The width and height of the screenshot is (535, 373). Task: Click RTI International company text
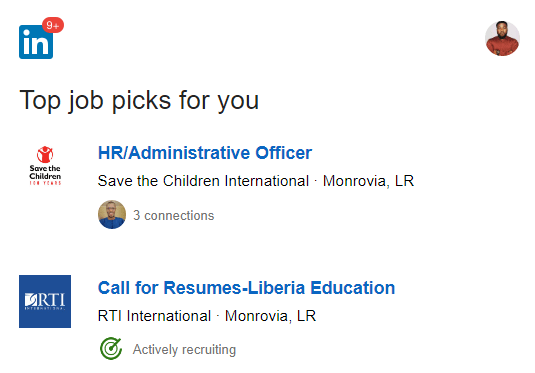click(154, 316)
